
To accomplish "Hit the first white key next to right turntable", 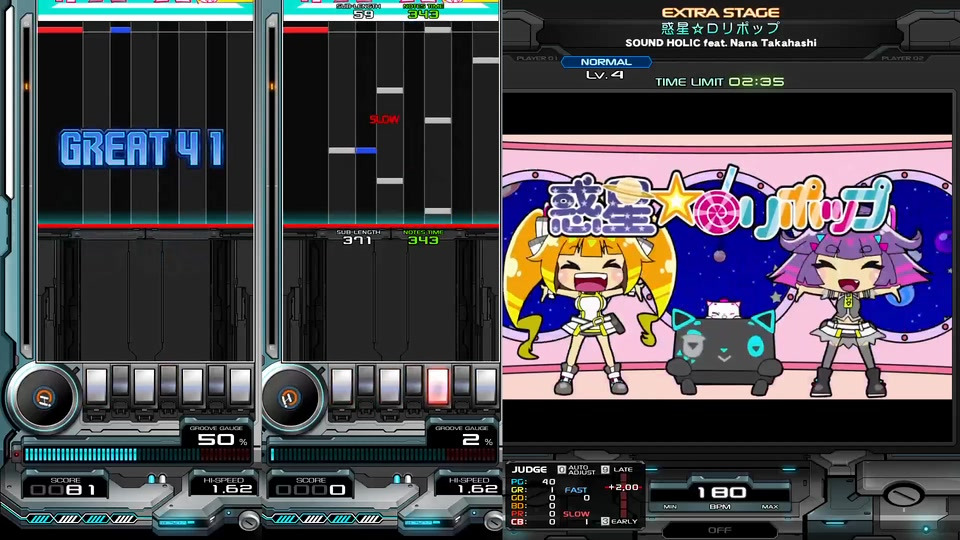I will pyautogui.click(x=342, y=386).
